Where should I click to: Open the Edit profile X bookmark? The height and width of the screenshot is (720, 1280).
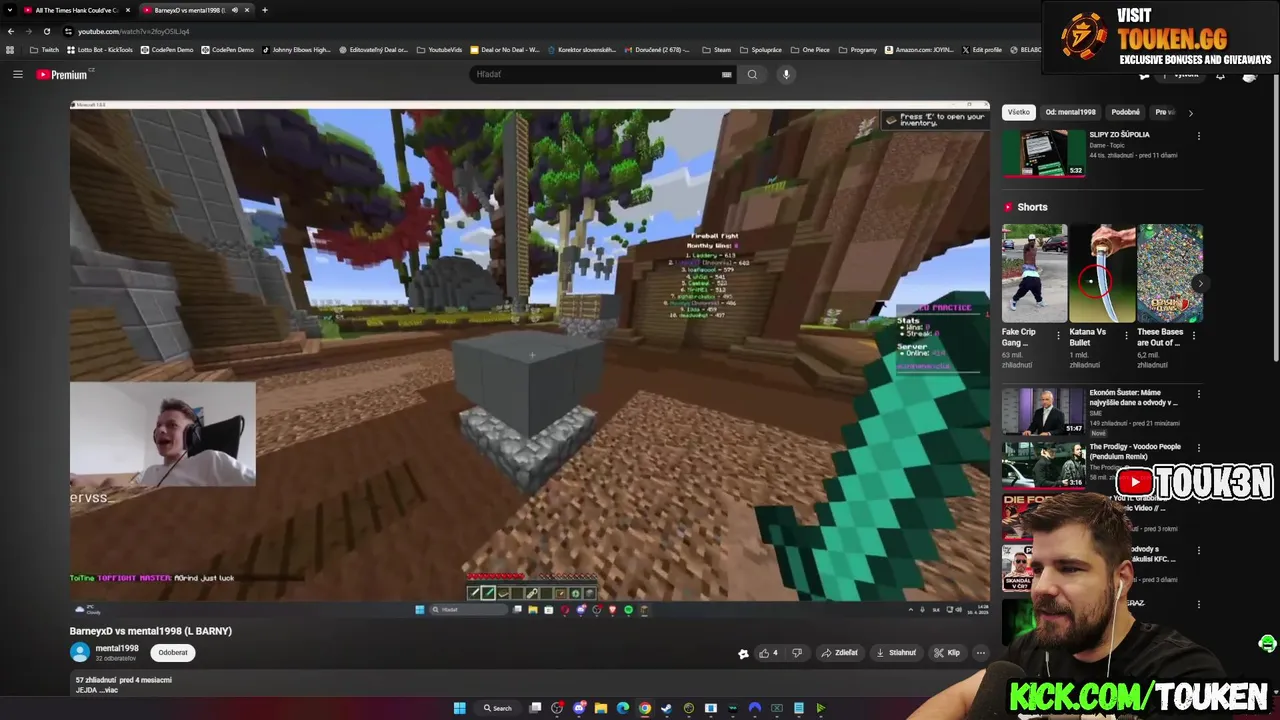tap(982, 49)
